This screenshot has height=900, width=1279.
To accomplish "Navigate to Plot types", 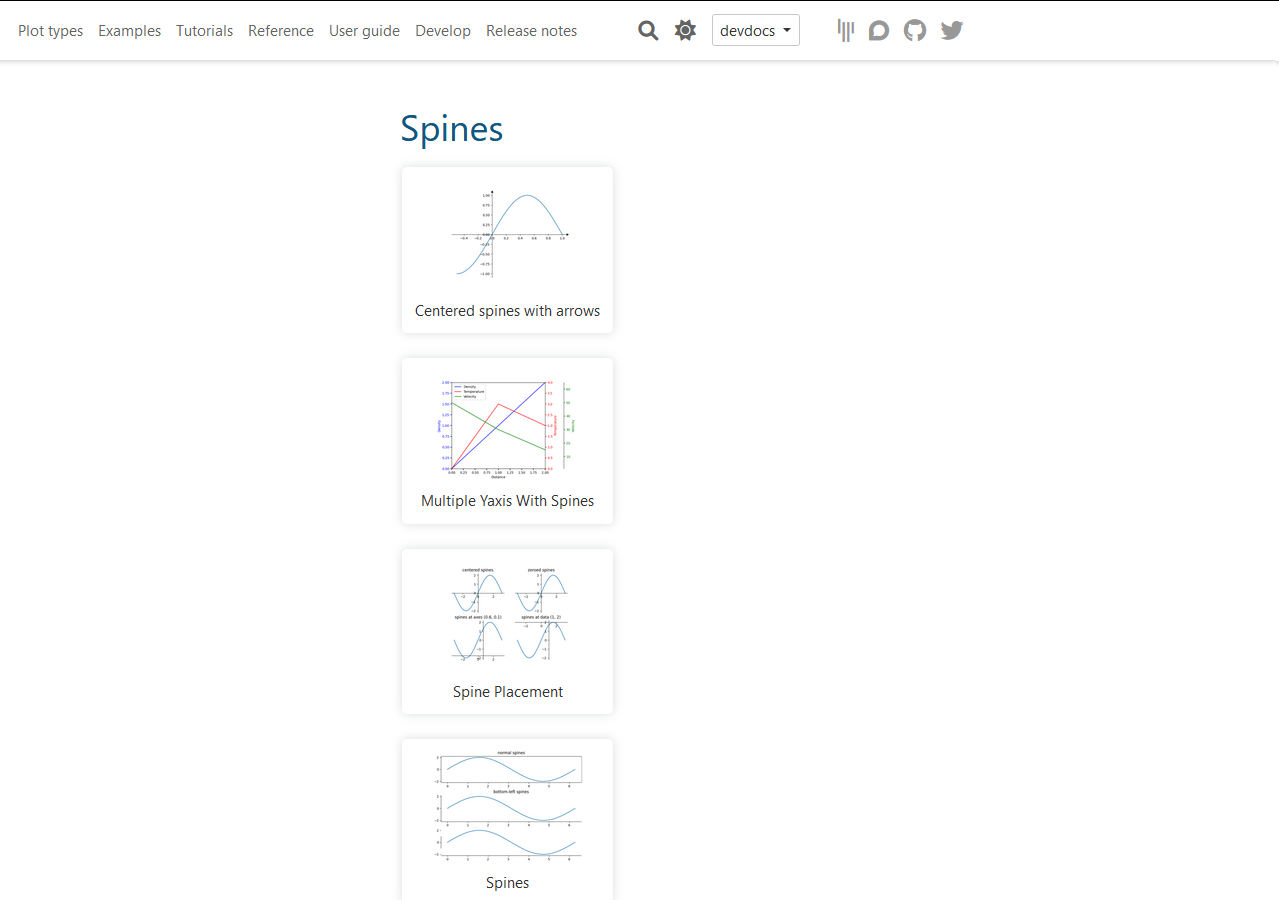I will tap(50, 30).
